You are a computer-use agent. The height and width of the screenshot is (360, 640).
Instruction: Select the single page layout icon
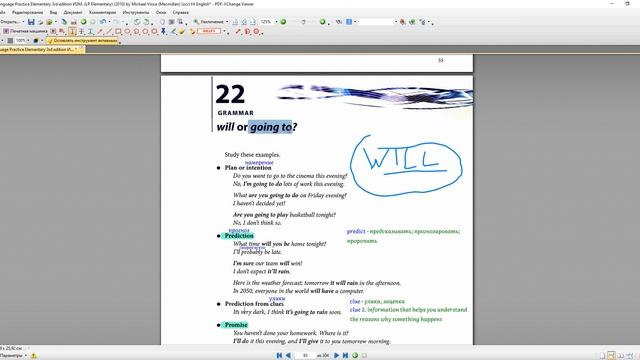click(602, 356)
